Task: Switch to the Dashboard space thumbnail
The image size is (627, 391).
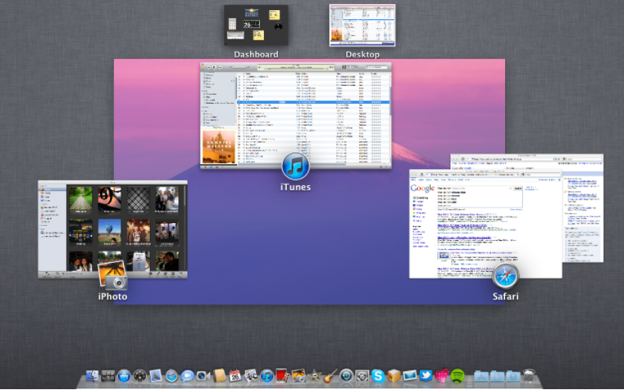Action: [x=256, y=25]
